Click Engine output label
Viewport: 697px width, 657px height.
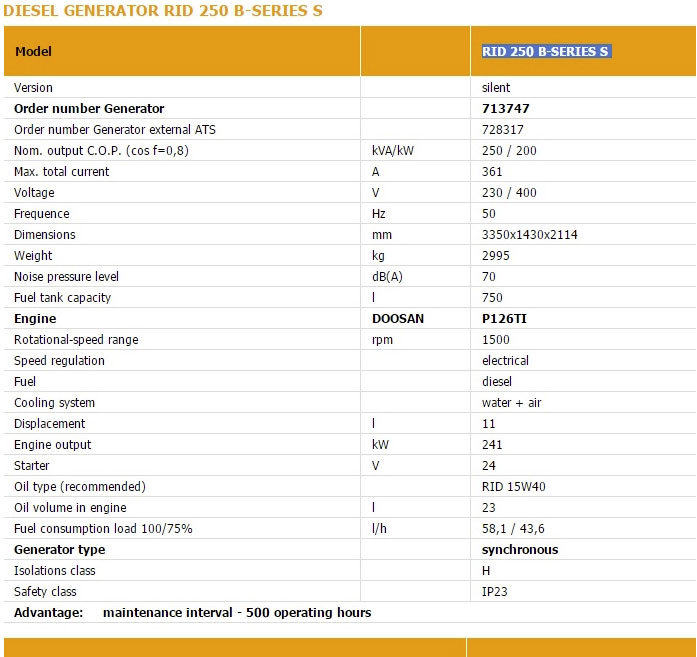[52, 445]
